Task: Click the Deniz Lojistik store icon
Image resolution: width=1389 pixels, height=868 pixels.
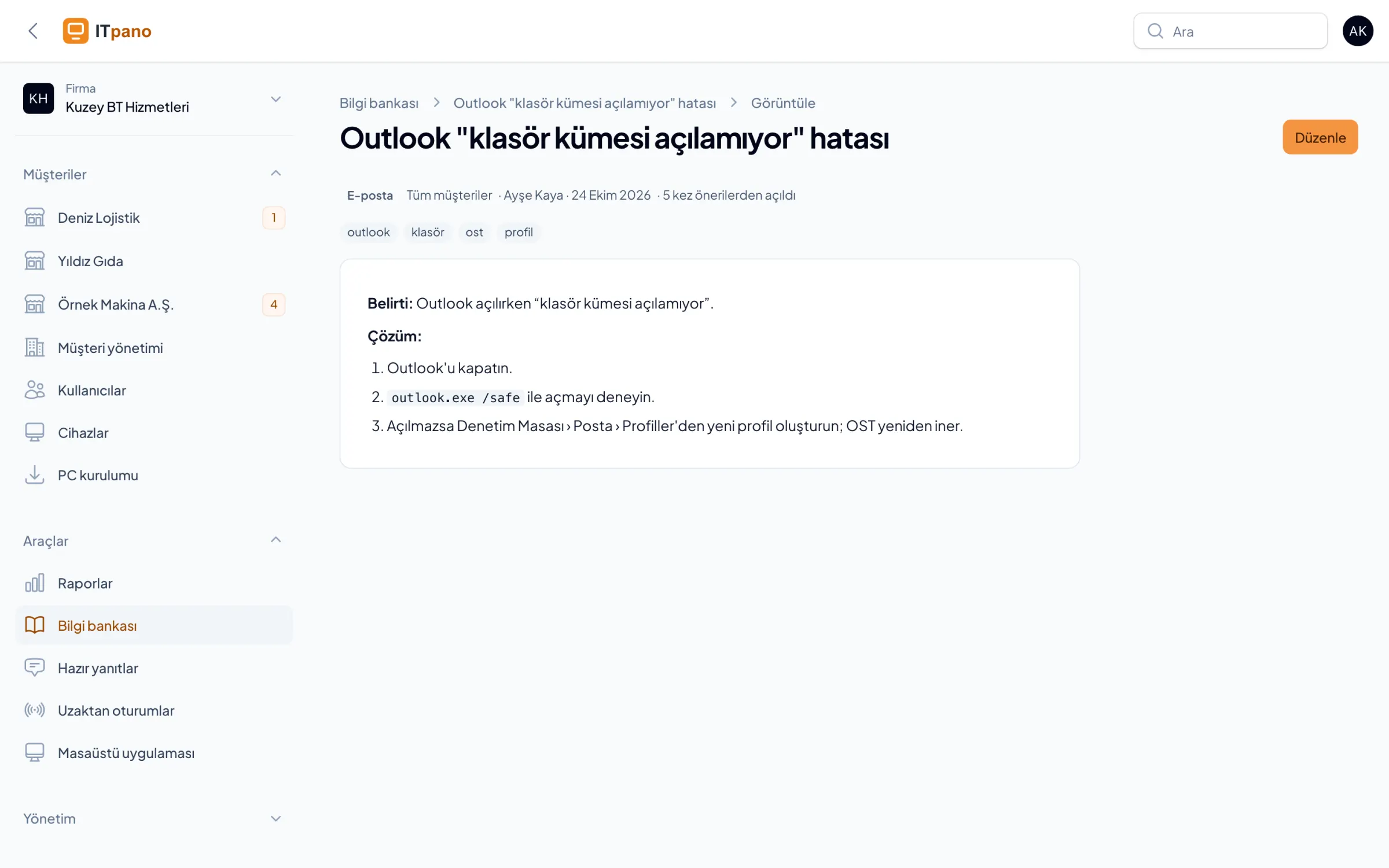Action: [35, 218]
